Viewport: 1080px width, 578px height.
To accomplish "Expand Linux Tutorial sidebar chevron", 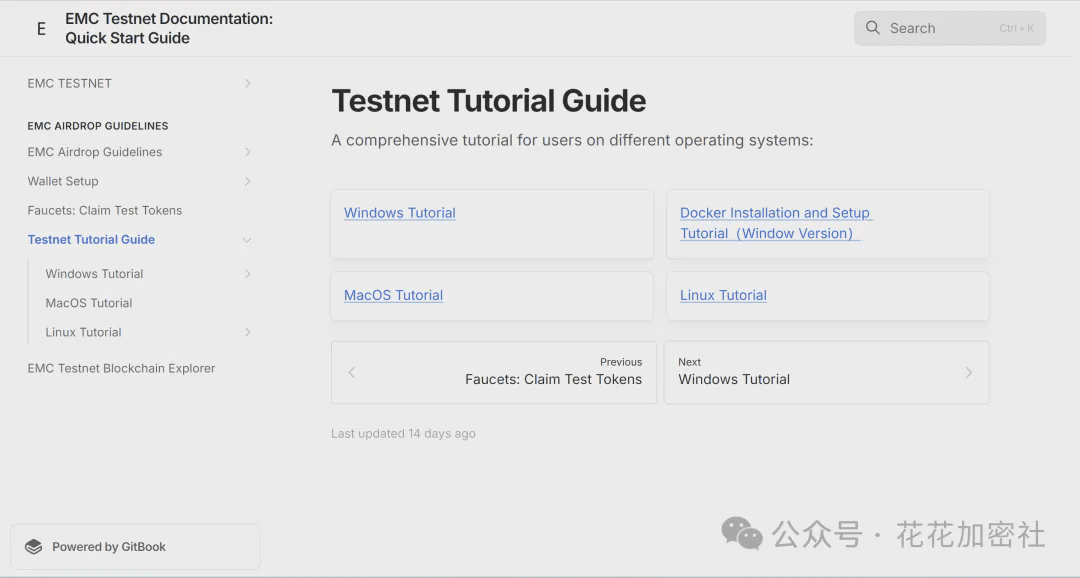I will pos(247,332).
